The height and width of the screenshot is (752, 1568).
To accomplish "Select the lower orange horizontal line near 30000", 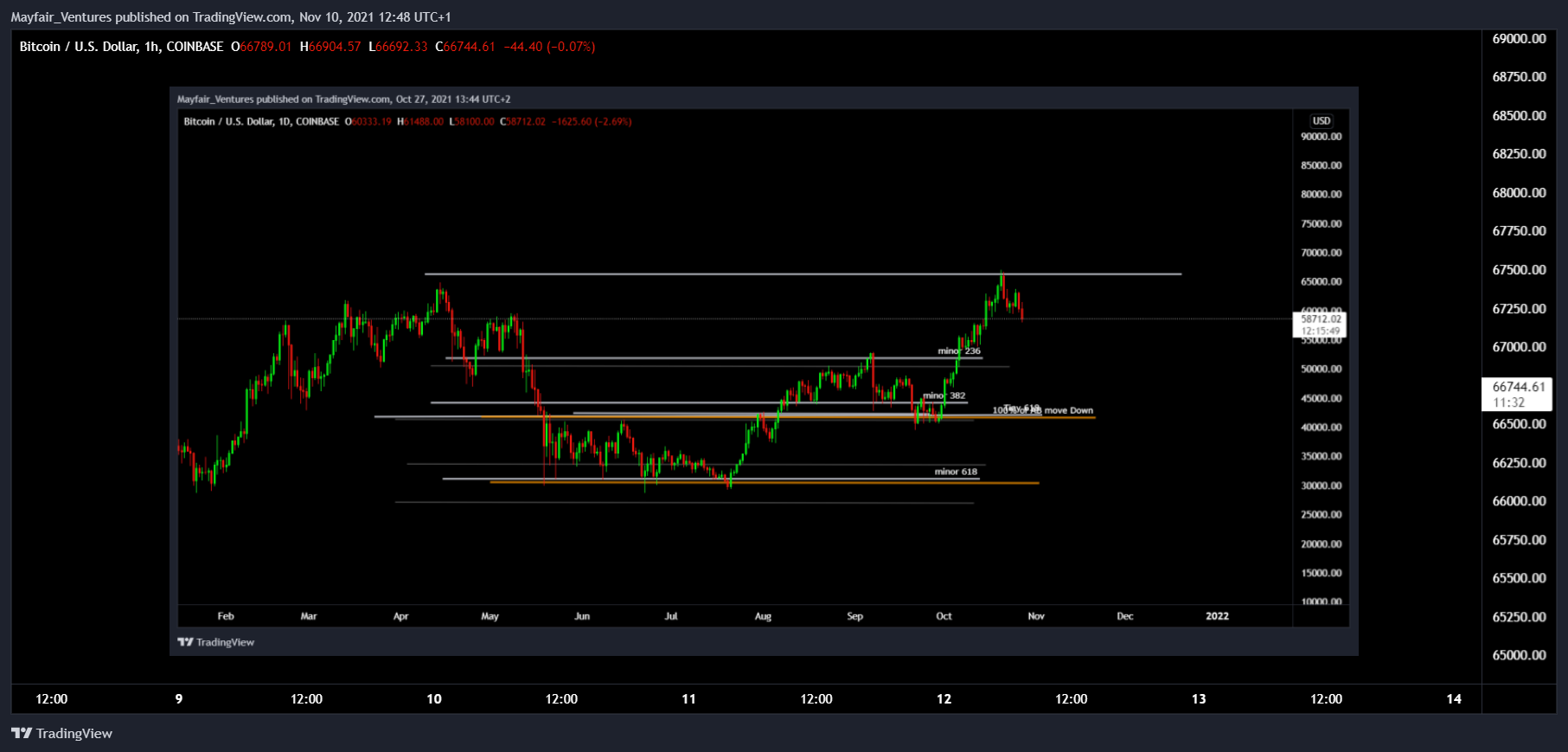I will (765, 483).
